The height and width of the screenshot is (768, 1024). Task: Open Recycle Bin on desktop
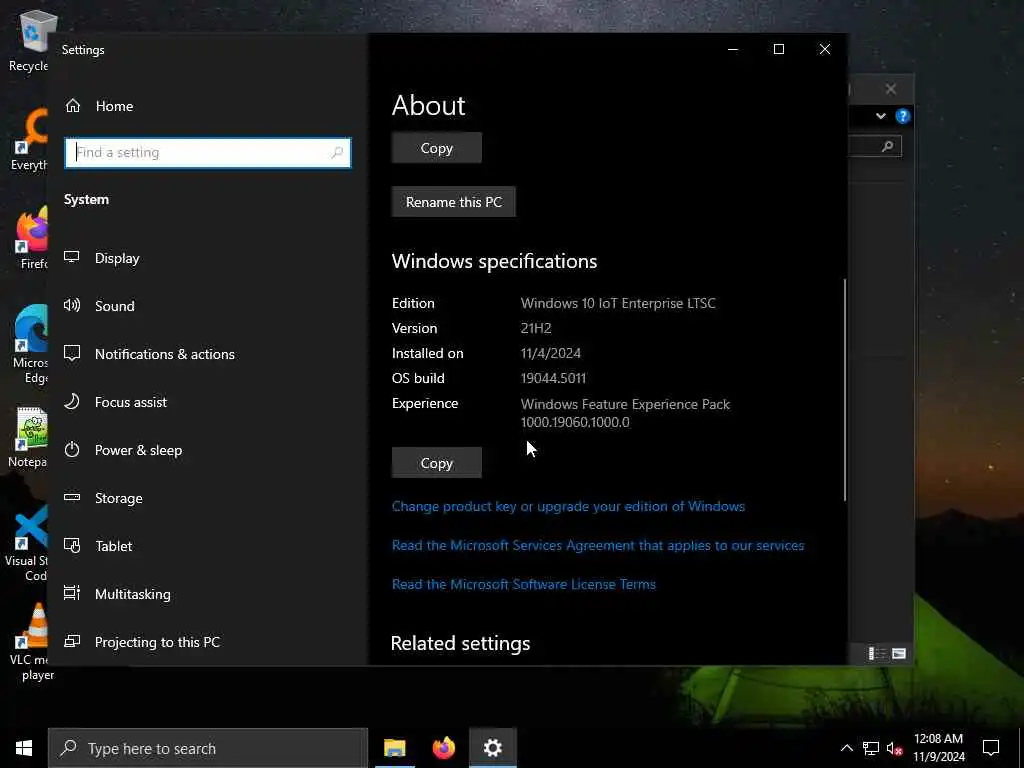28,42
